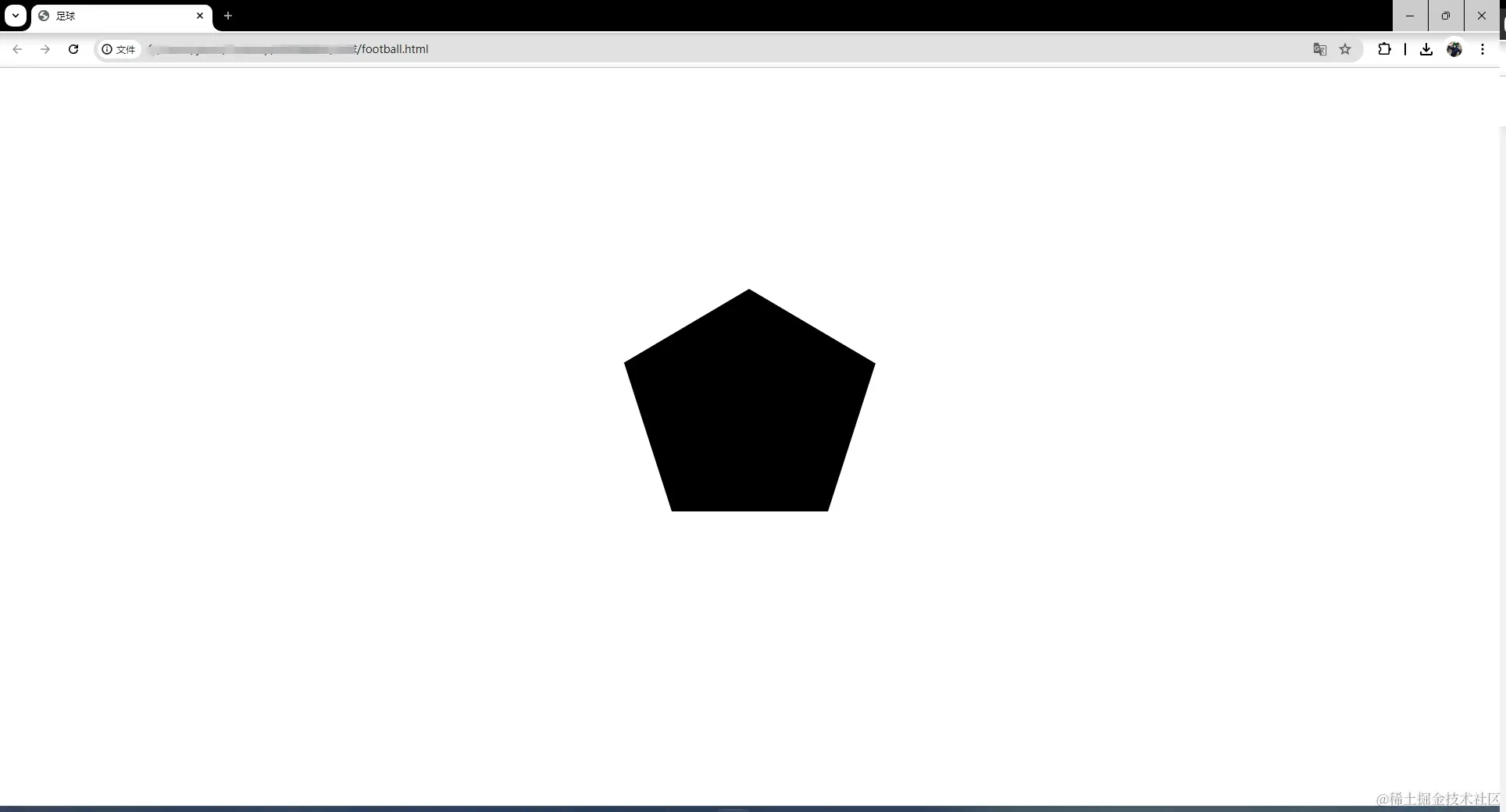The height and width of the screenshot is (812, 1506).
Task: Show the downloads panel
Action: [x=1426, y=49]
